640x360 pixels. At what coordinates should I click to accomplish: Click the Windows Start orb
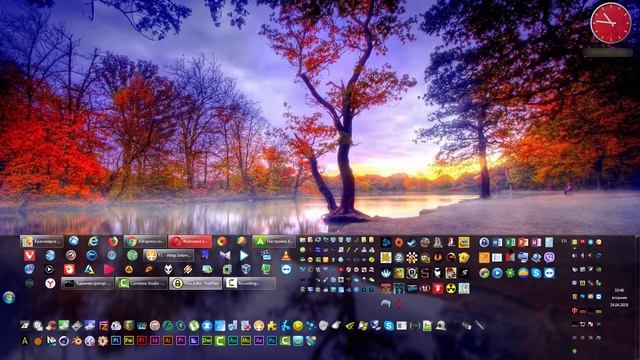click(x=9, y=297)
